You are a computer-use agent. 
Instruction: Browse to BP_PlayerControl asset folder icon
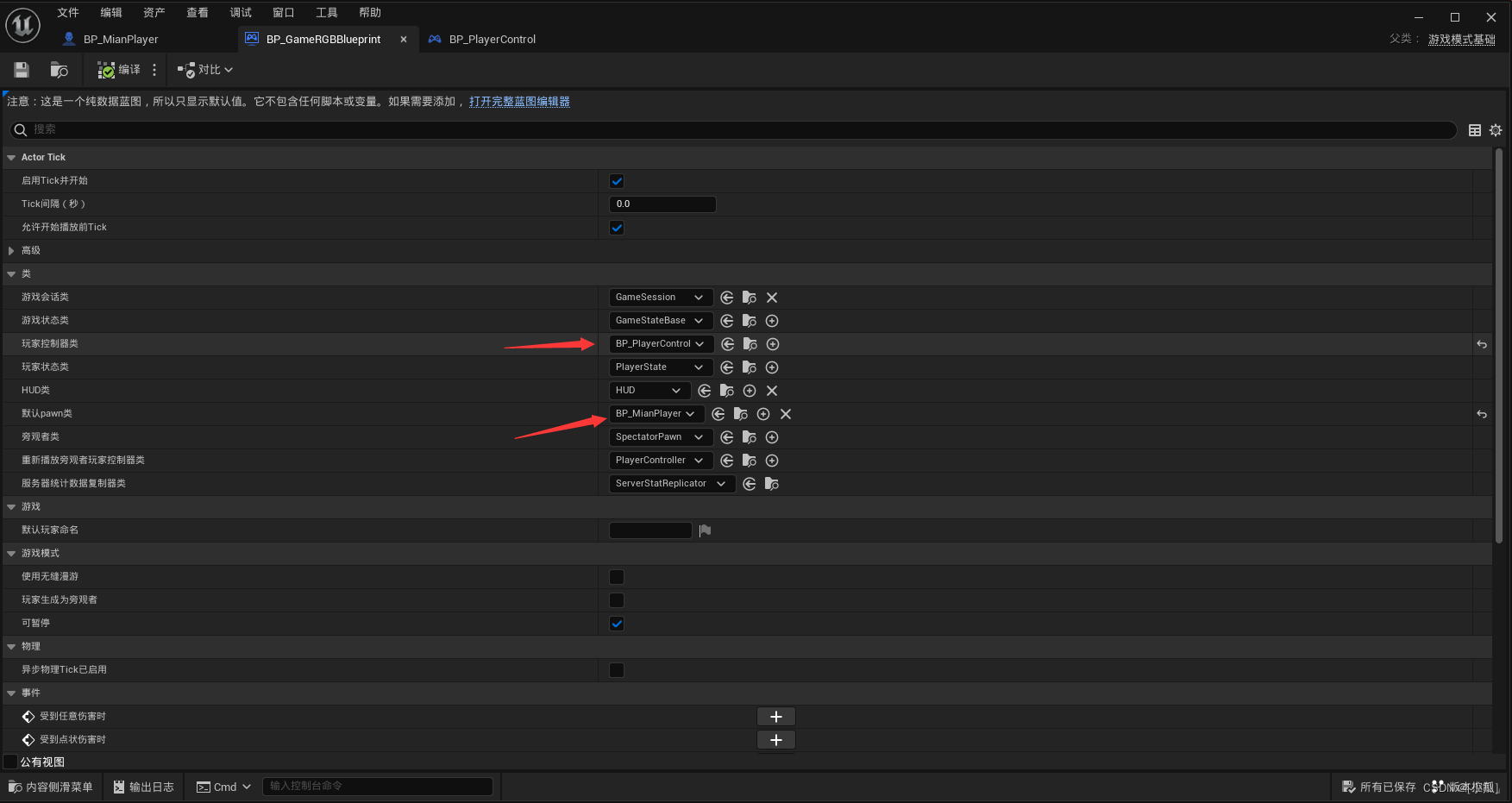750,344
